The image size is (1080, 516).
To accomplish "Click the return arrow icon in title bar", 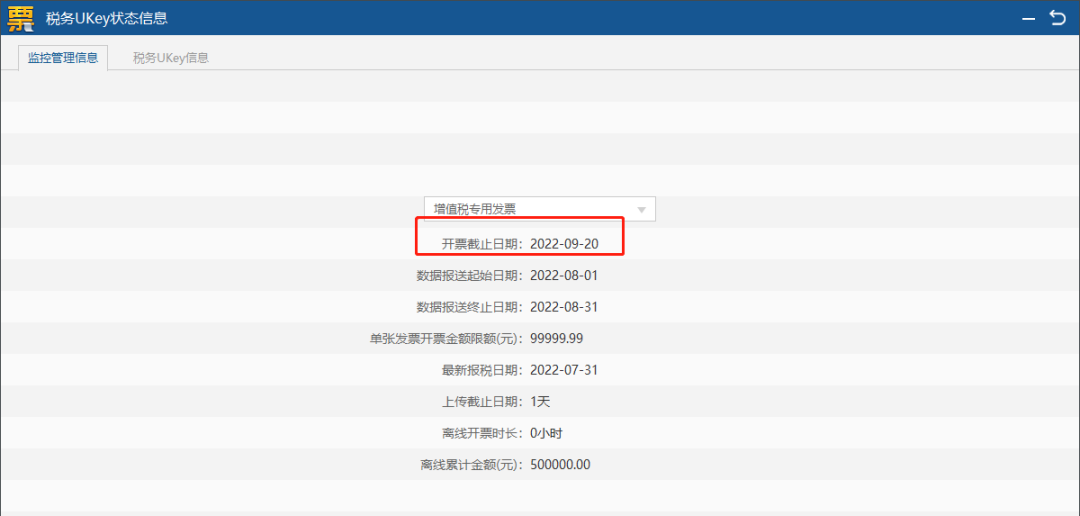I will pos(1057,18).
